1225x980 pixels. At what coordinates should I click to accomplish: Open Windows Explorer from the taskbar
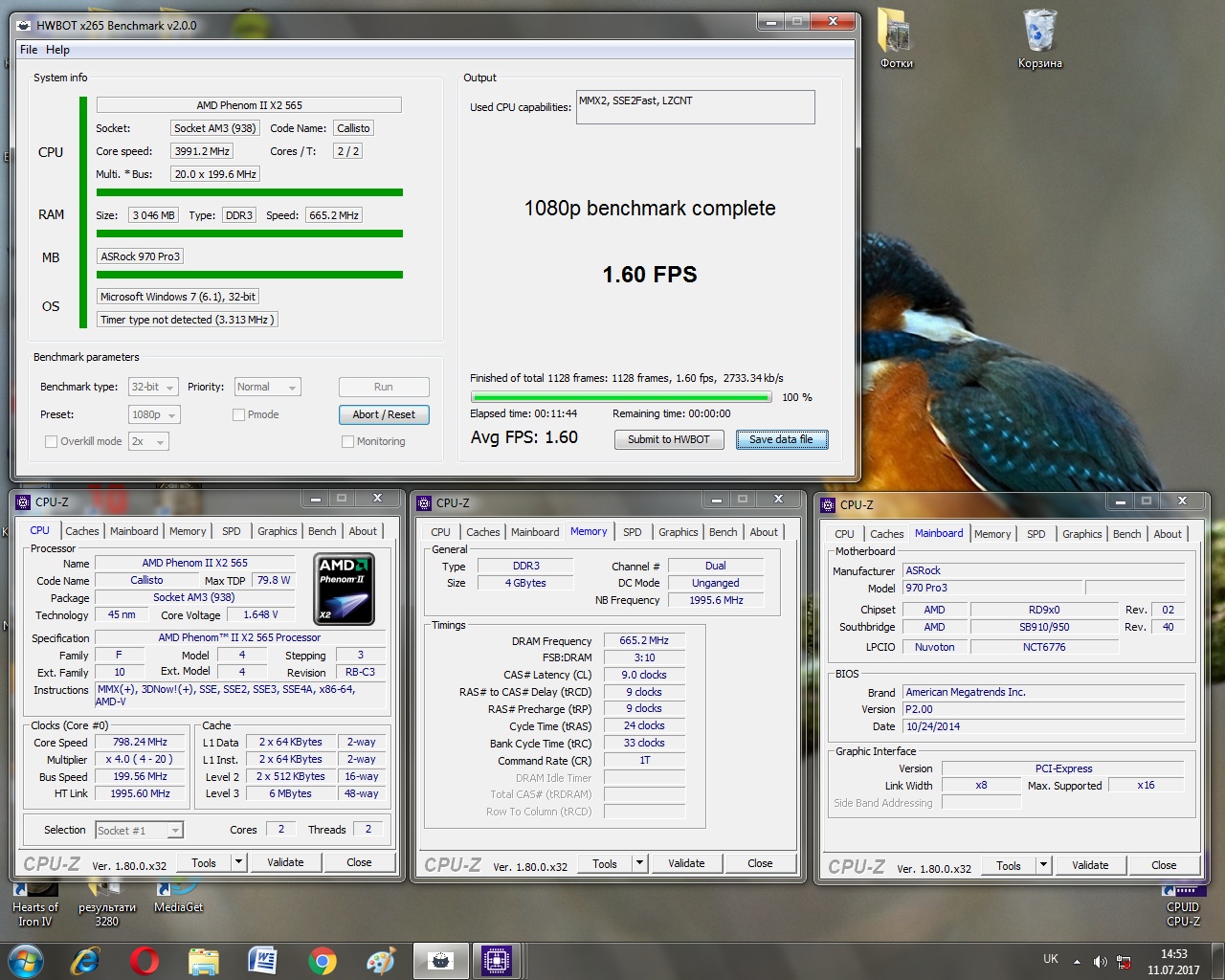pyautogui.click(x=204, y=960)
